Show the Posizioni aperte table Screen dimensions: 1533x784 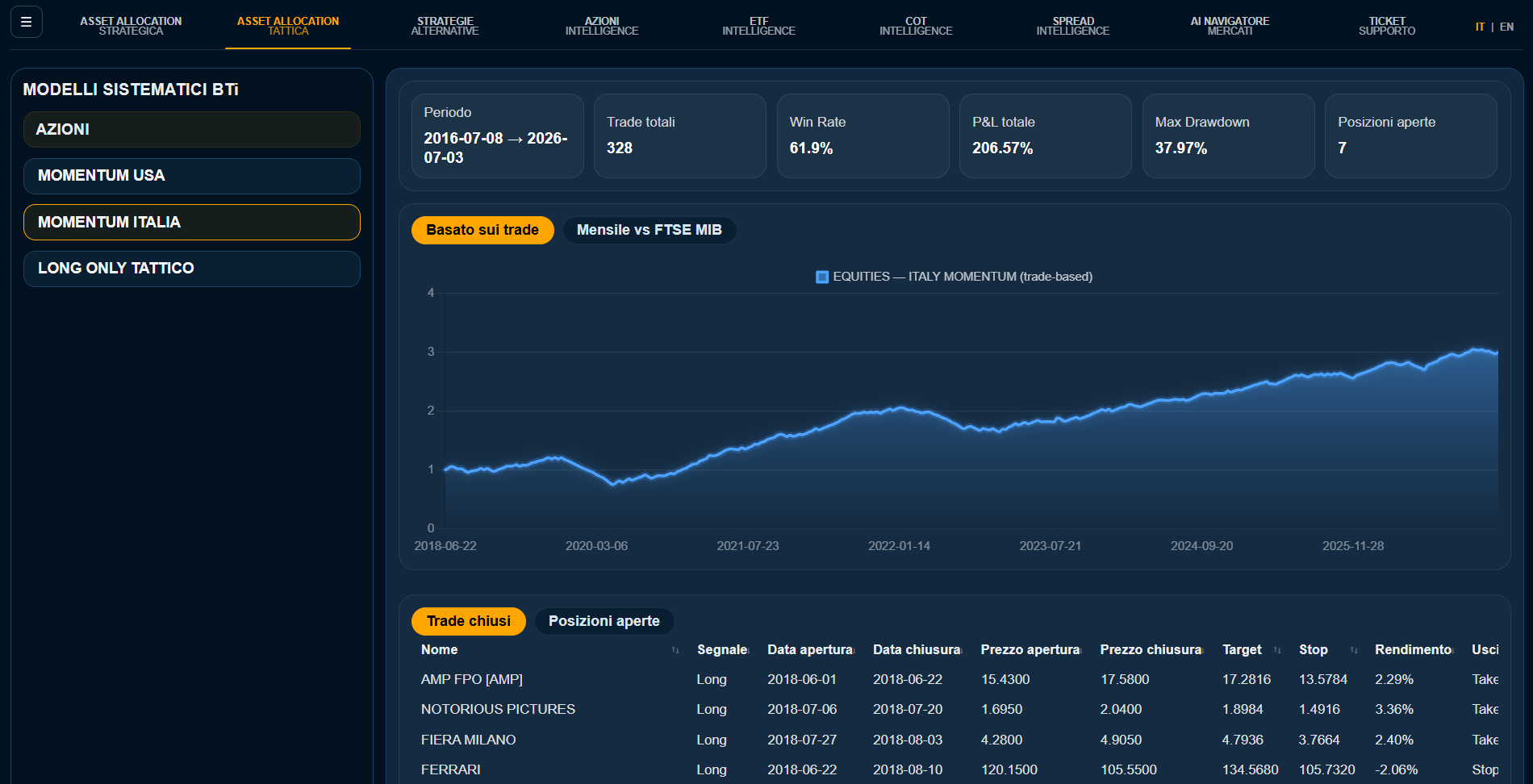coord(604,621)
